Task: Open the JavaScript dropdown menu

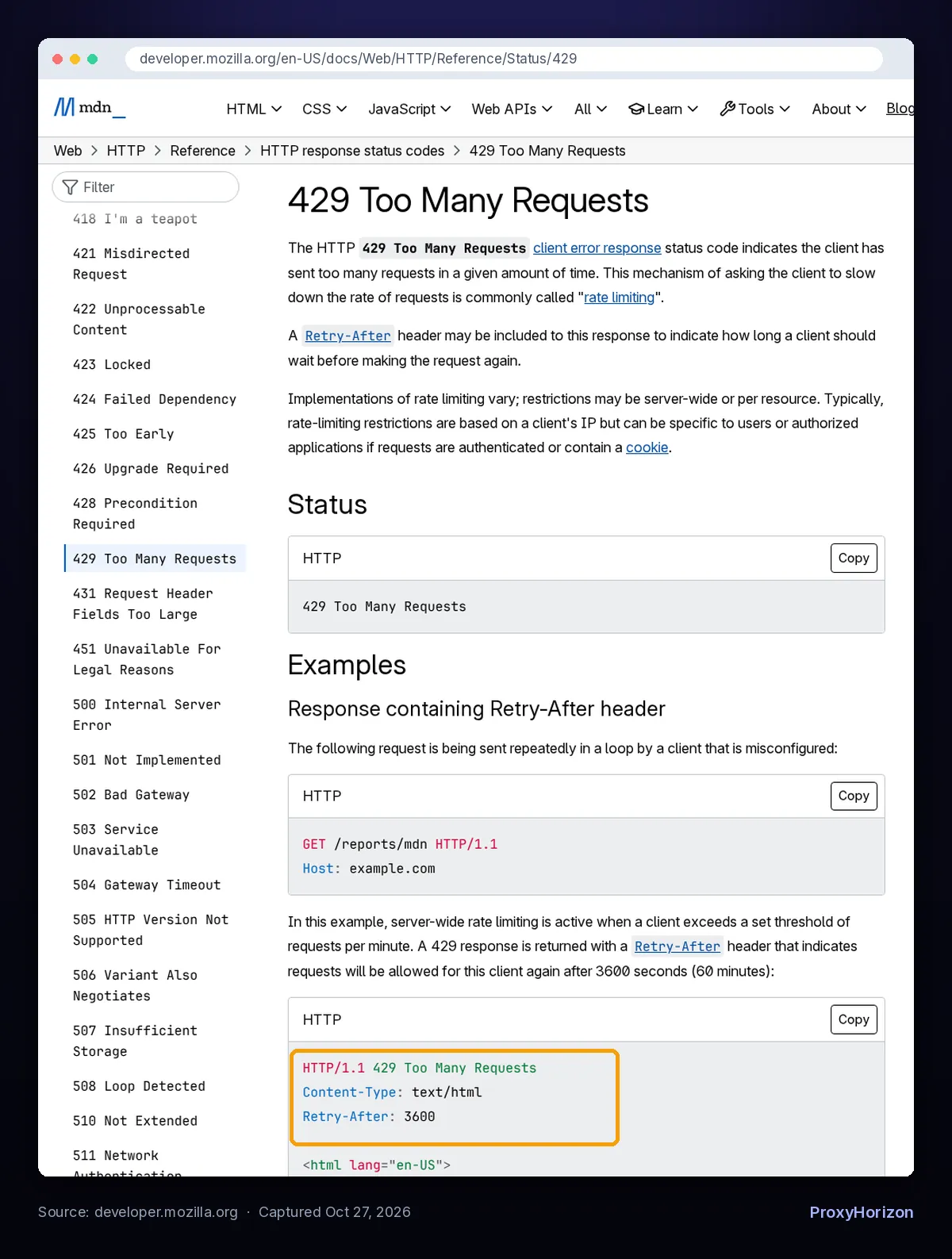Action: (x=409, y=109)
